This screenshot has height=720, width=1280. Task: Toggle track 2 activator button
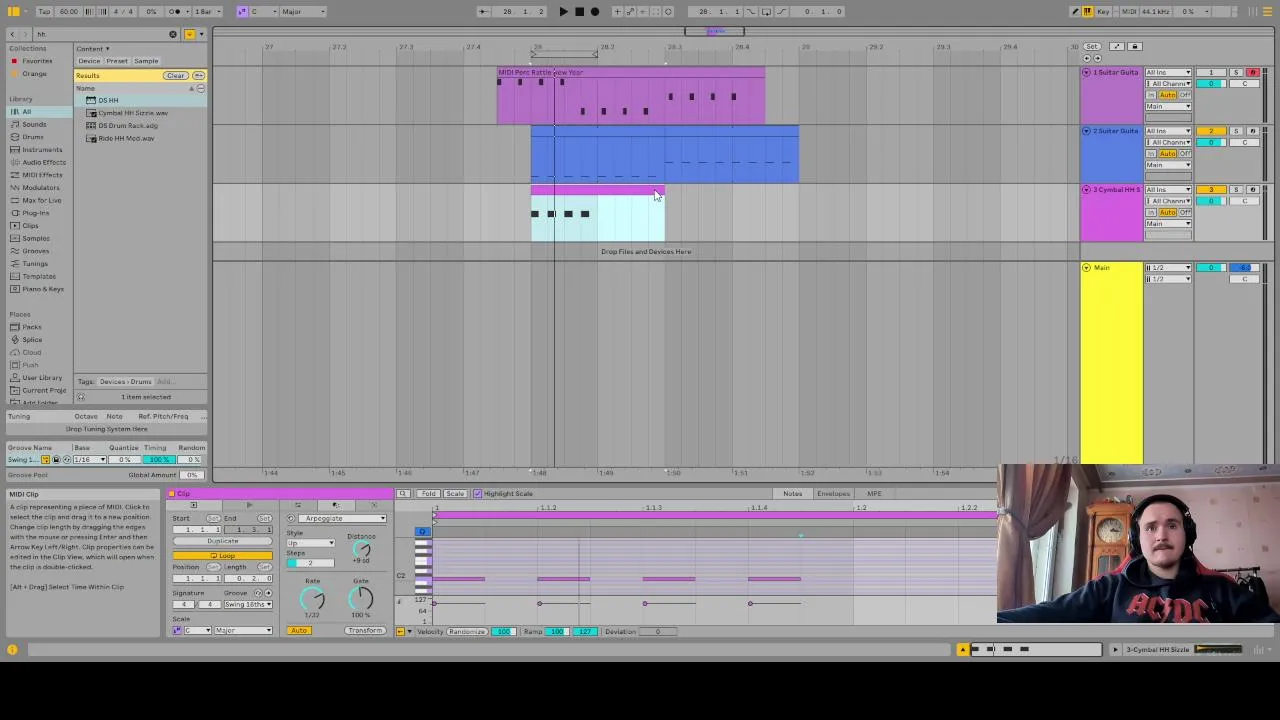(x=1211, y=132)
